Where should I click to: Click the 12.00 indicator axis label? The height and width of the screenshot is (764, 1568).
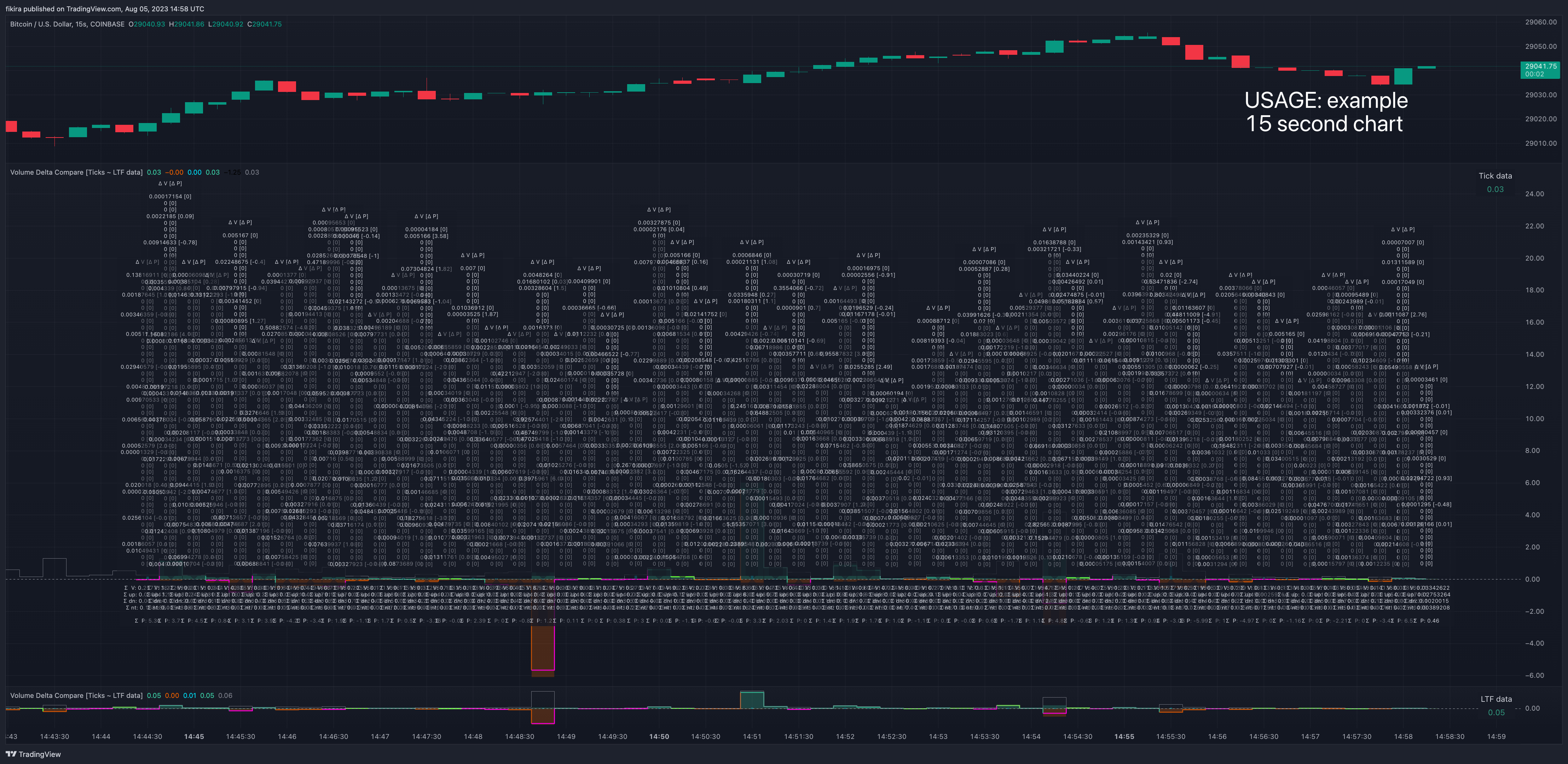tap(1534, 386)
